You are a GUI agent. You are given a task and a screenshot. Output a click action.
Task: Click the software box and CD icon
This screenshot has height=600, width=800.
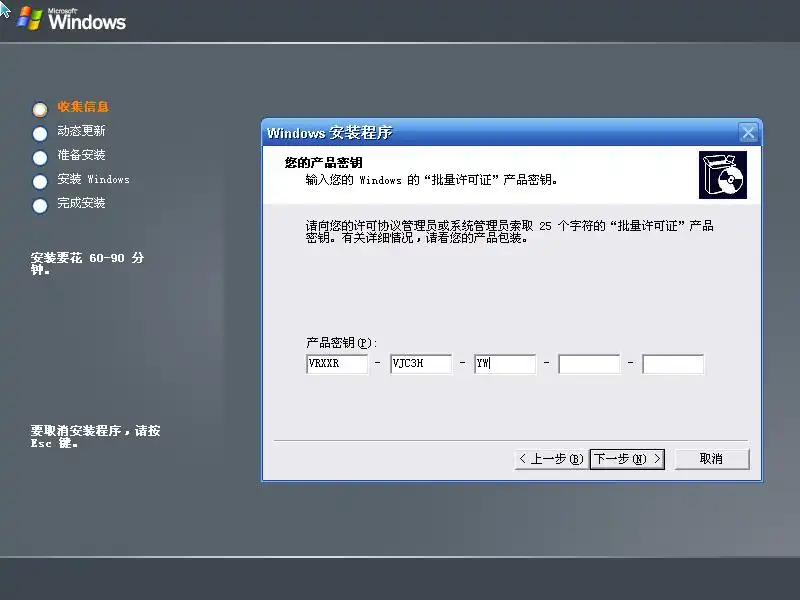[722, 175]
